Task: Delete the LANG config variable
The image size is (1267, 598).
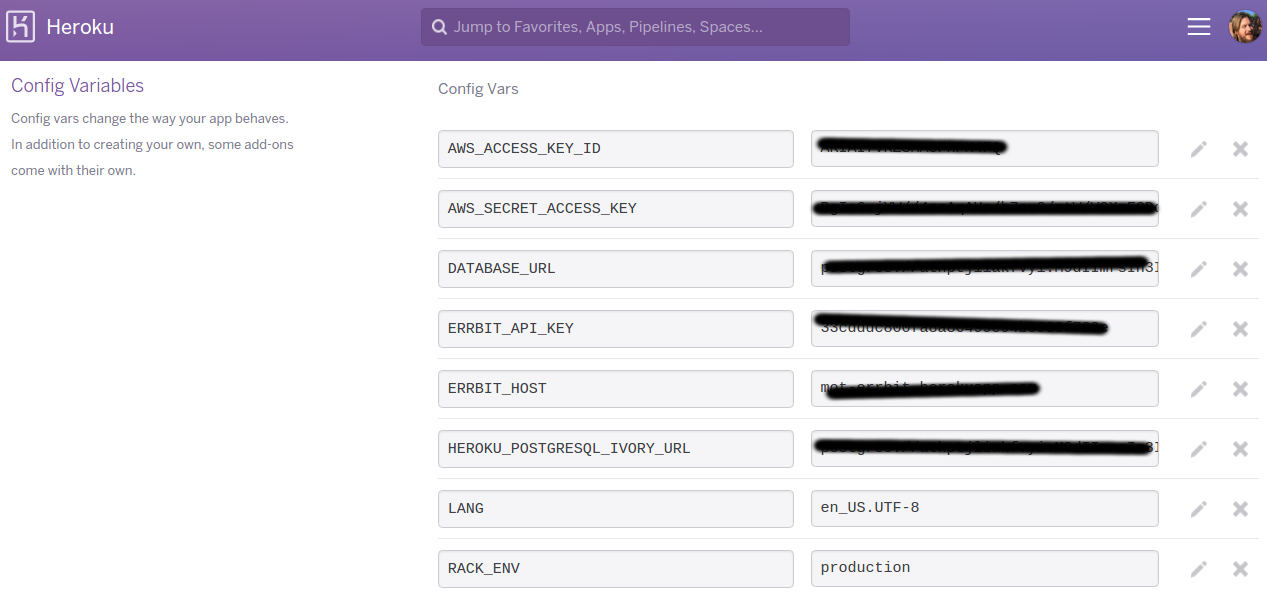Action: (1240, 509)
